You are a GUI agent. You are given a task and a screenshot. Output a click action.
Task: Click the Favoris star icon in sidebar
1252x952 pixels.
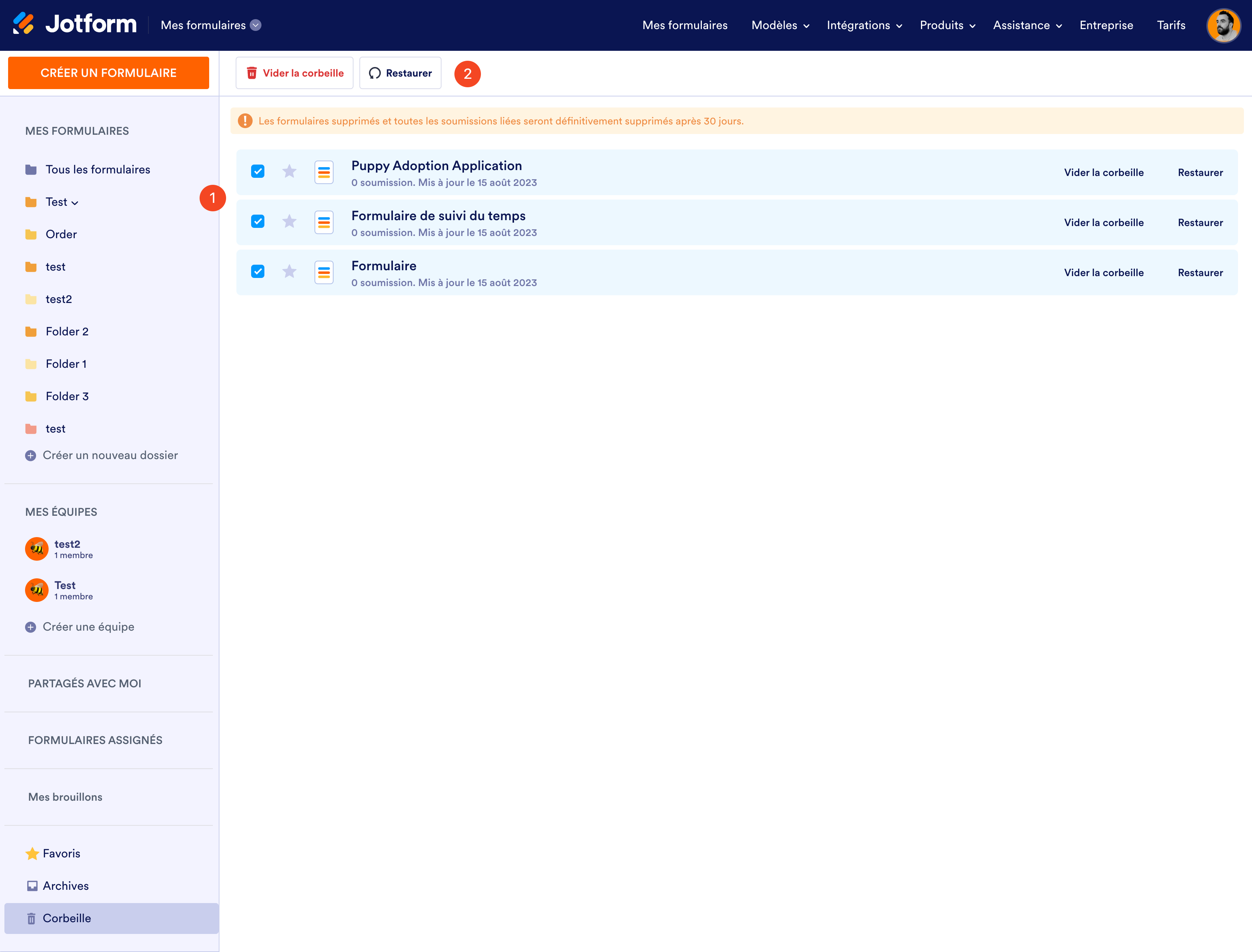(x=32, y=853)
